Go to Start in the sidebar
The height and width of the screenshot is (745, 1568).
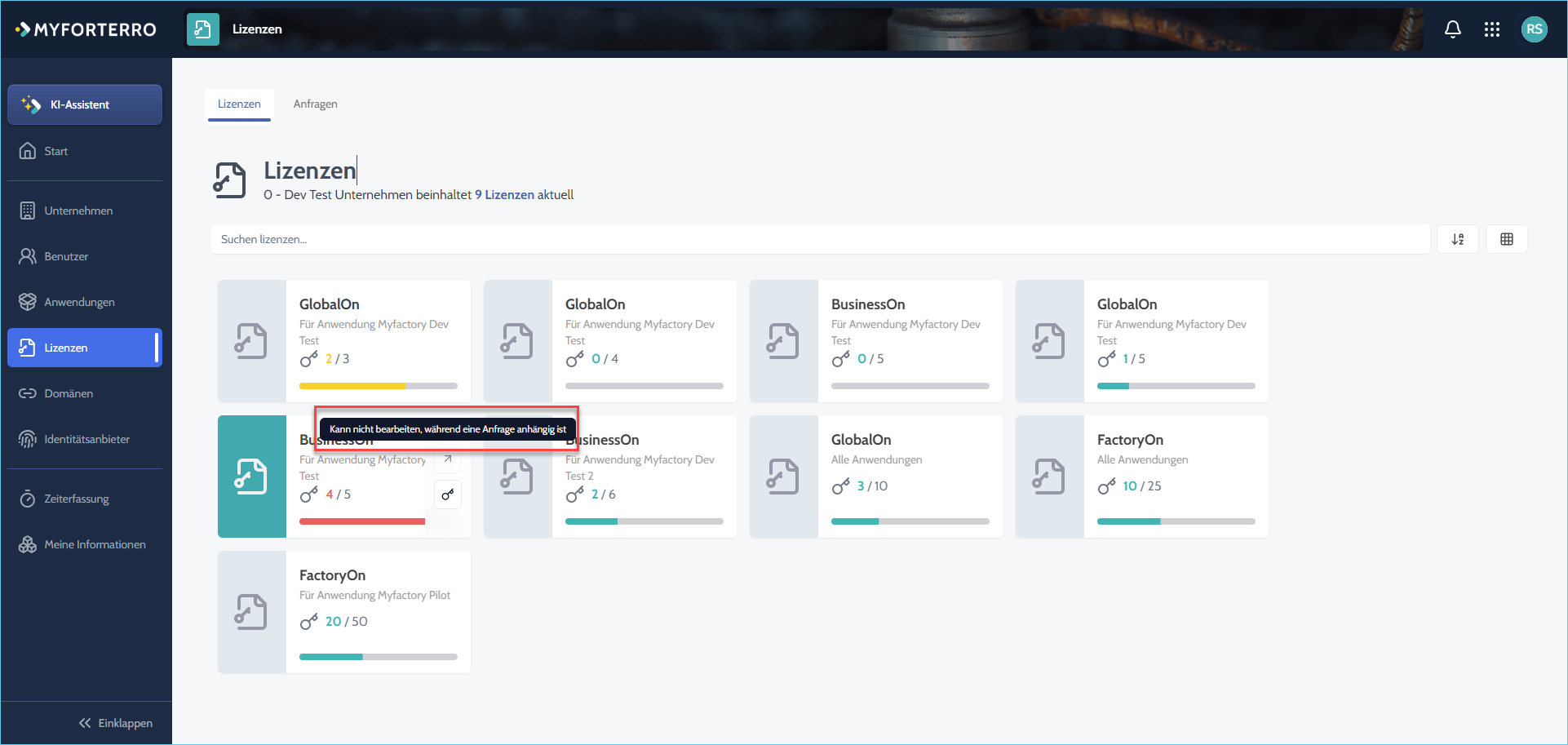coord(85,151)
